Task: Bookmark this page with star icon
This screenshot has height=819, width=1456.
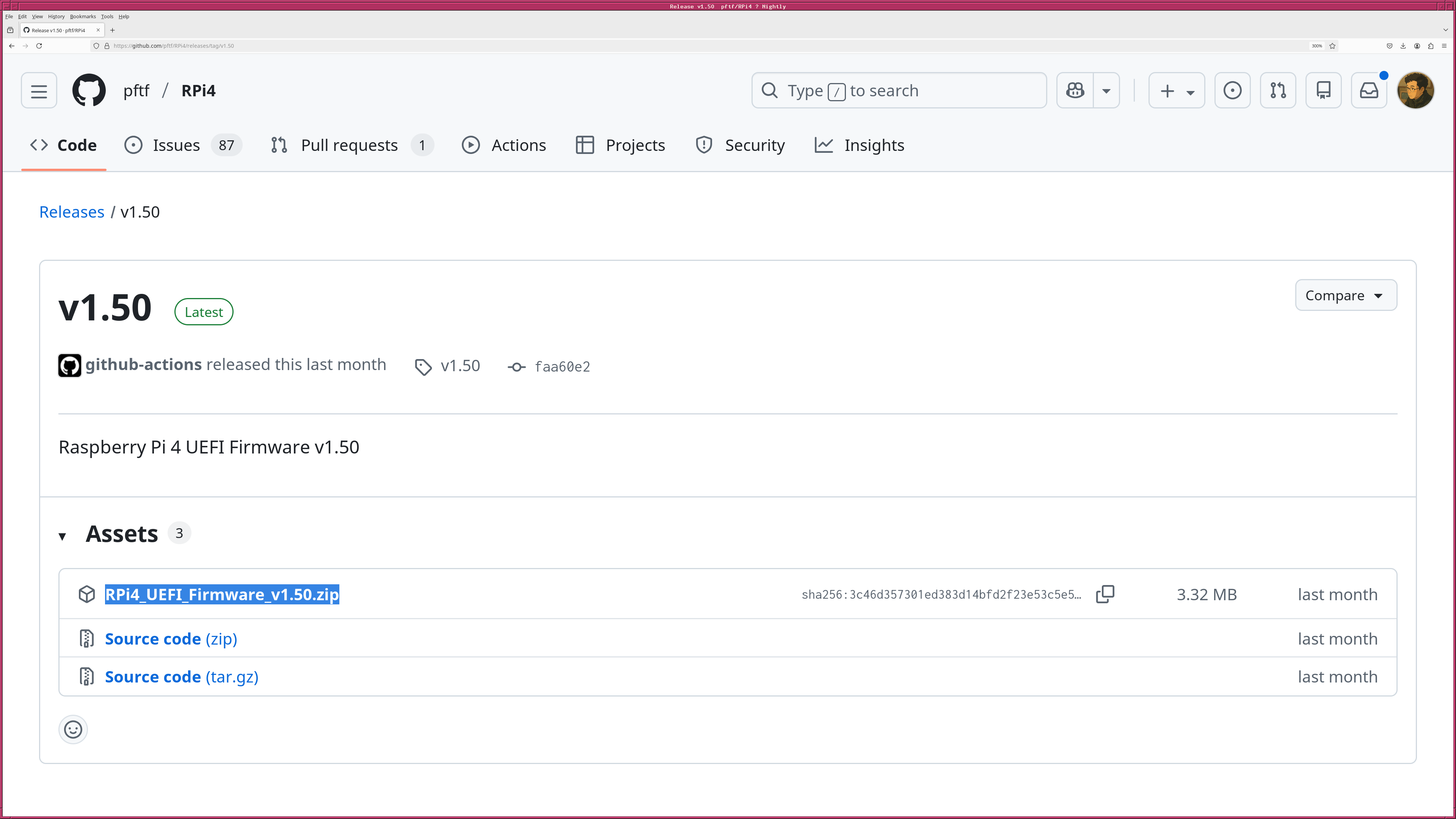Action: tap(1332, 46)
